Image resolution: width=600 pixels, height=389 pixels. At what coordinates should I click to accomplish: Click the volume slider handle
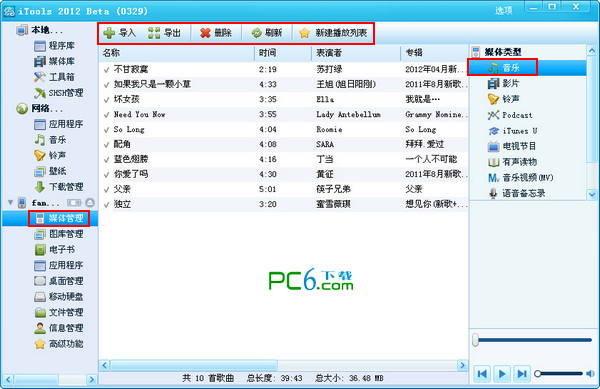(538, 373)
